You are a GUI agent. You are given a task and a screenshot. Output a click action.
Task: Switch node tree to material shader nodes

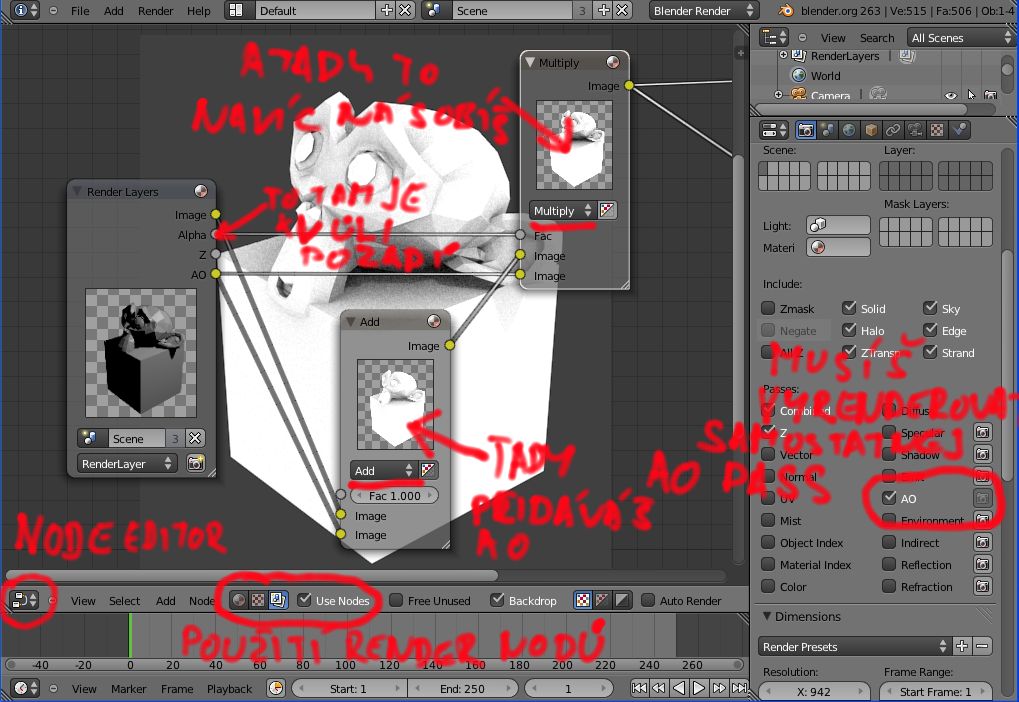tap(239, 600)
